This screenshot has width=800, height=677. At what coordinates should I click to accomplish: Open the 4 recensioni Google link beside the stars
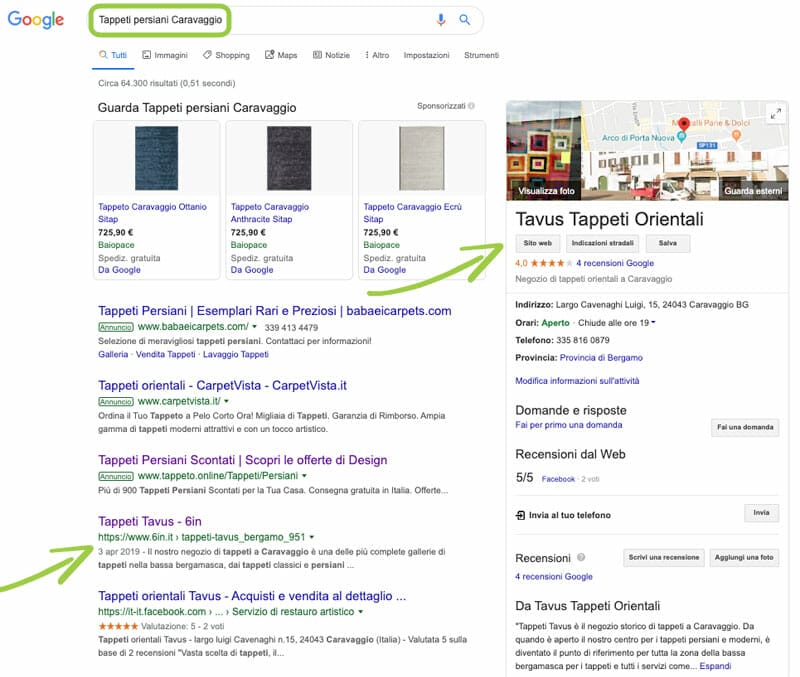615,263
